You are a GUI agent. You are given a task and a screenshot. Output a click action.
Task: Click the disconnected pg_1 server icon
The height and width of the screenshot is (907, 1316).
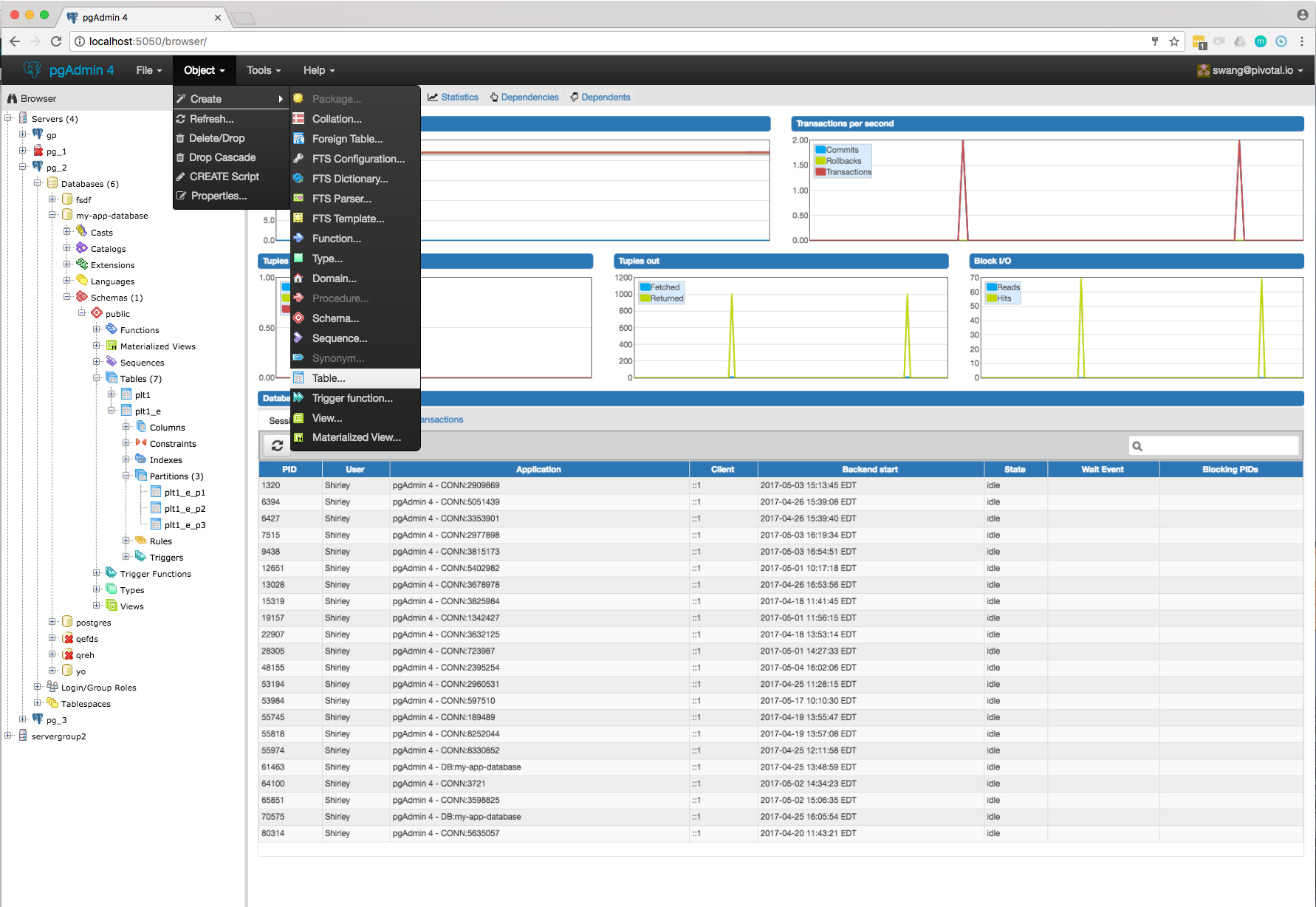click(x=38, y=151)
